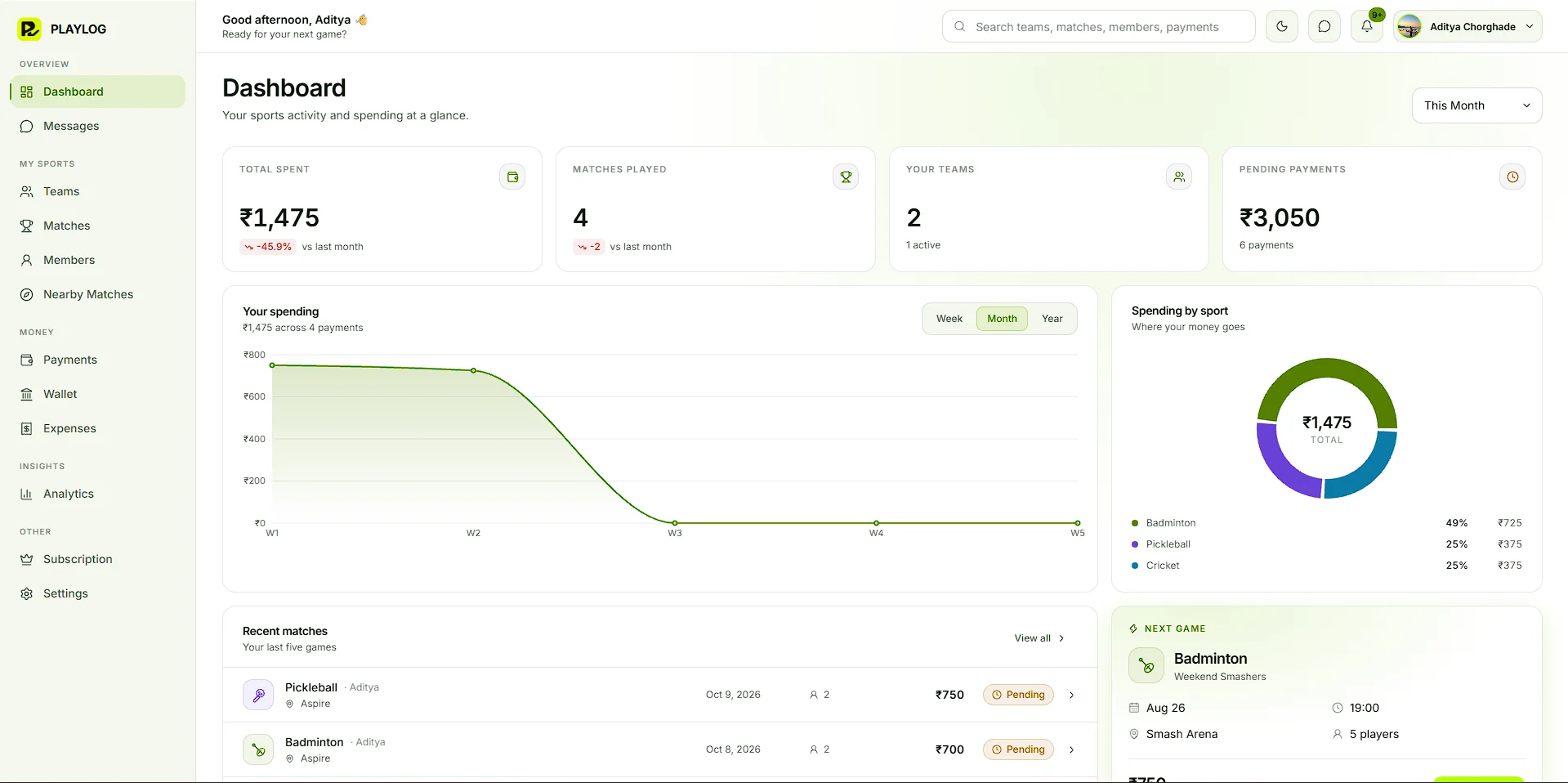Expand the Badminton ₹700 match row chevron
This screenshot has width=1568, height=783.
tap(1071, 749)
